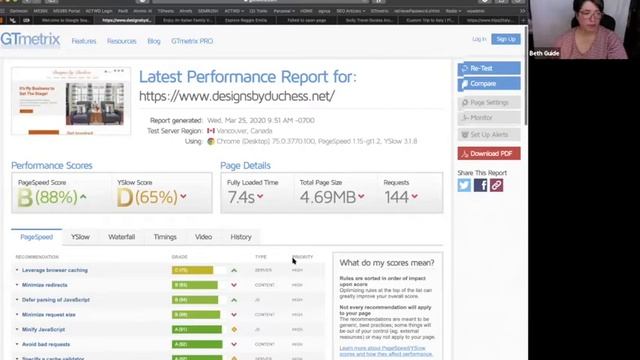Share report on Facebook icon
Image resolution: width=640 pixels, height=360 pixels.
pos(480,185)
